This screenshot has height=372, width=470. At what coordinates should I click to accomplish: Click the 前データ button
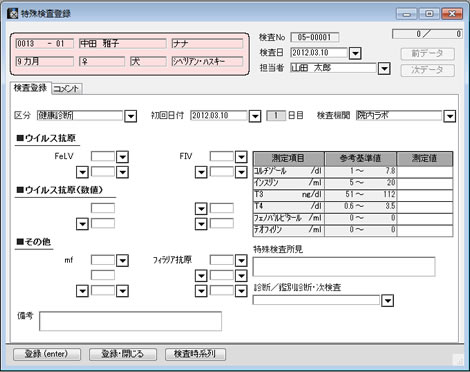427,54
